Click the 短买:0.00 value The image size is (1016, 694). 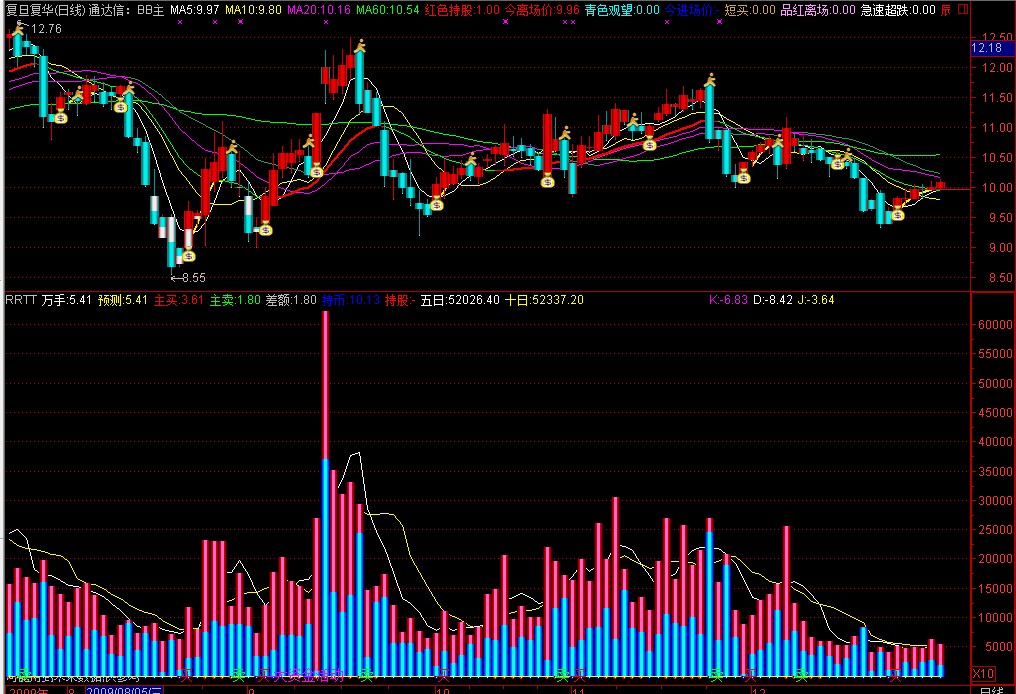(x=750, y=10)
